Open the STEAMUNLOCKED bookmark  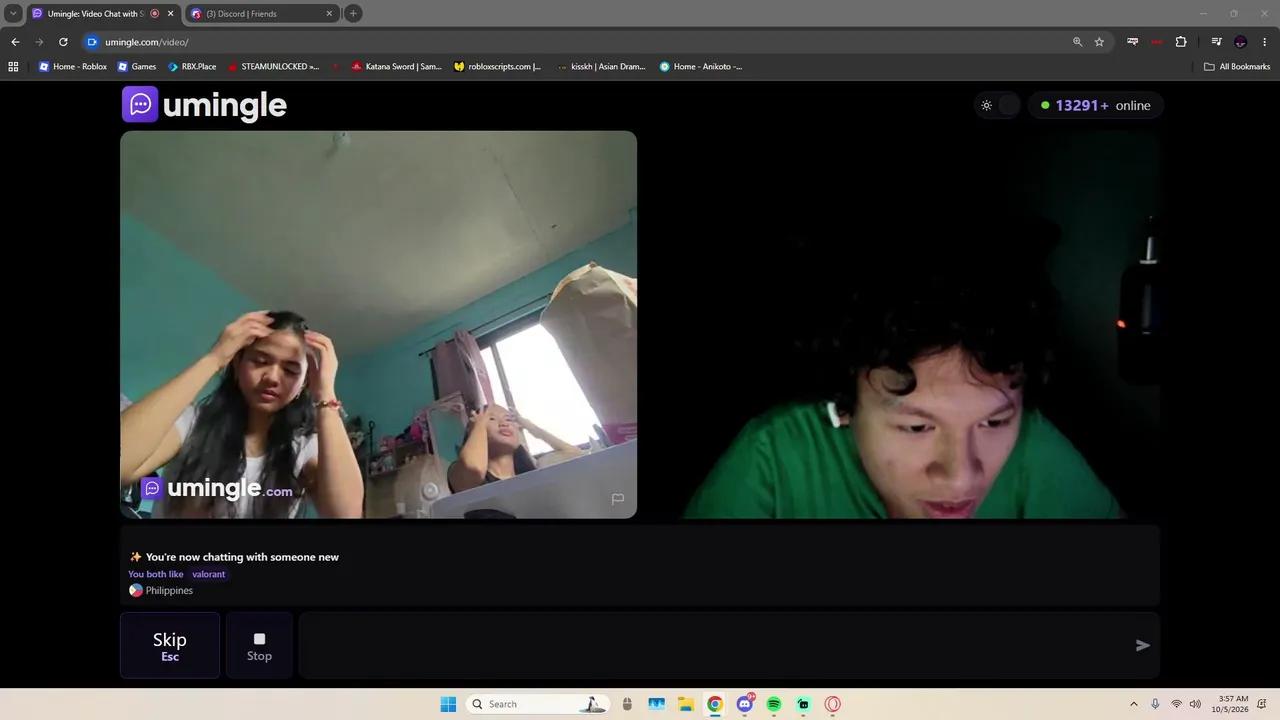click(x=274, y=67)
